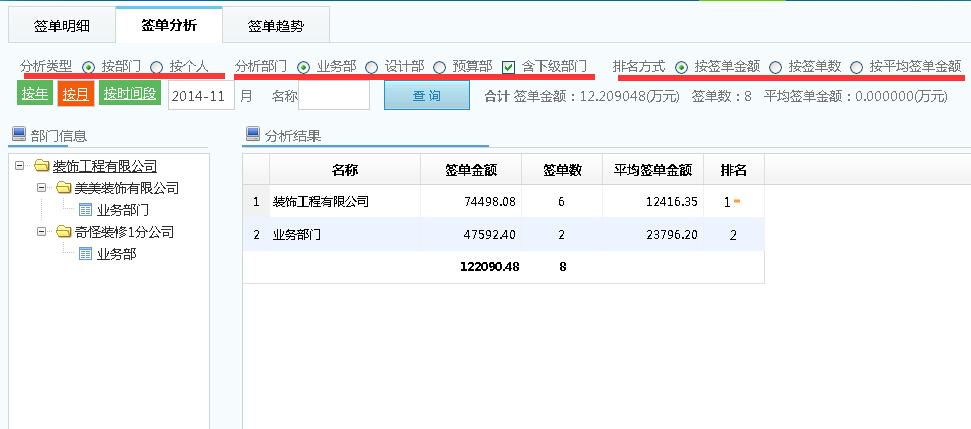Image resolution: width=971 pixels, height=429 pixels.
Task: Click the 分析结果 panel monitor icon
Action: [x=253, y=135]
